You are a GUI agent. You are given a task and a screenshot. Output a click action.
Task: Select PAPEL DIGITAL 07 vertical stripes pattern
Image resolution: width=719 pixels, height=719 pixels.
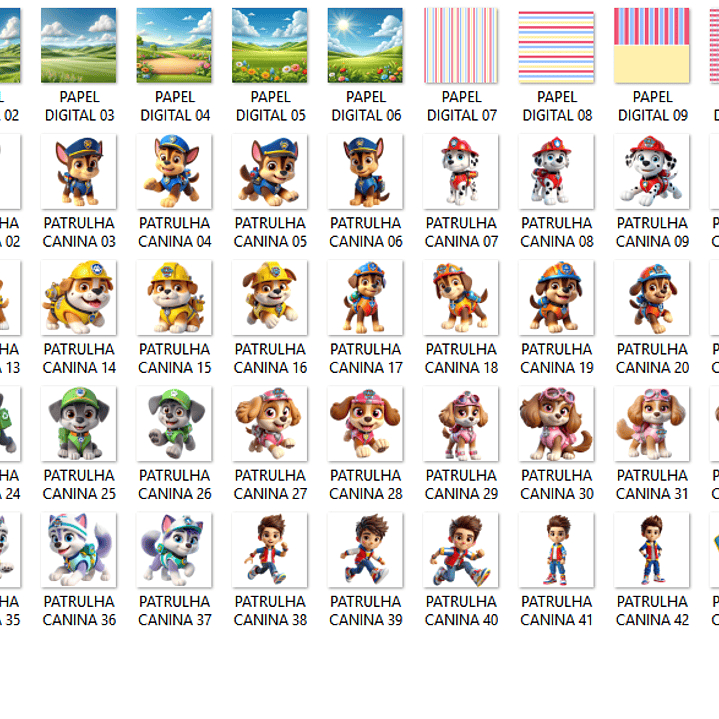point(461,46)
